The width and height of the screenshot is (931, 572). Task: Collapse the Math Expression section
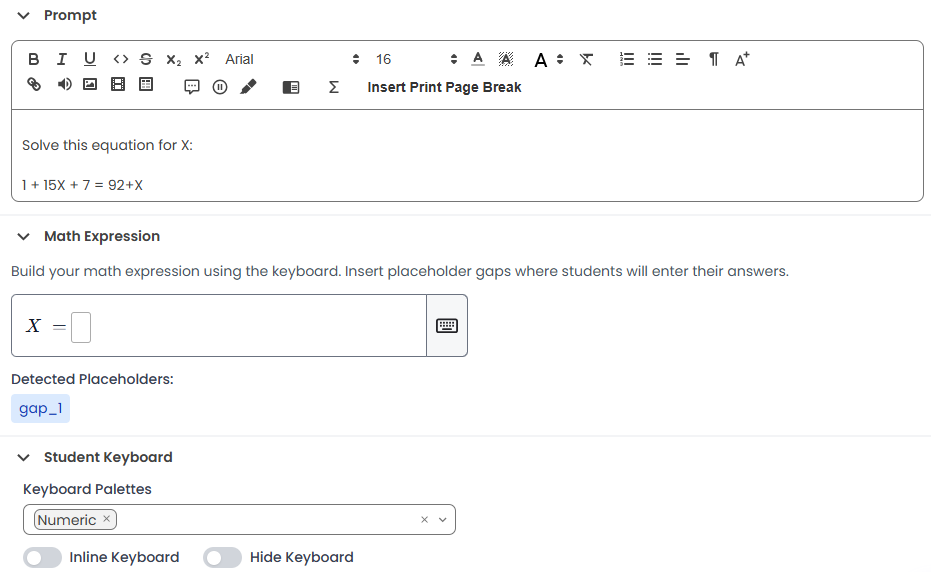tap(24, 236)
